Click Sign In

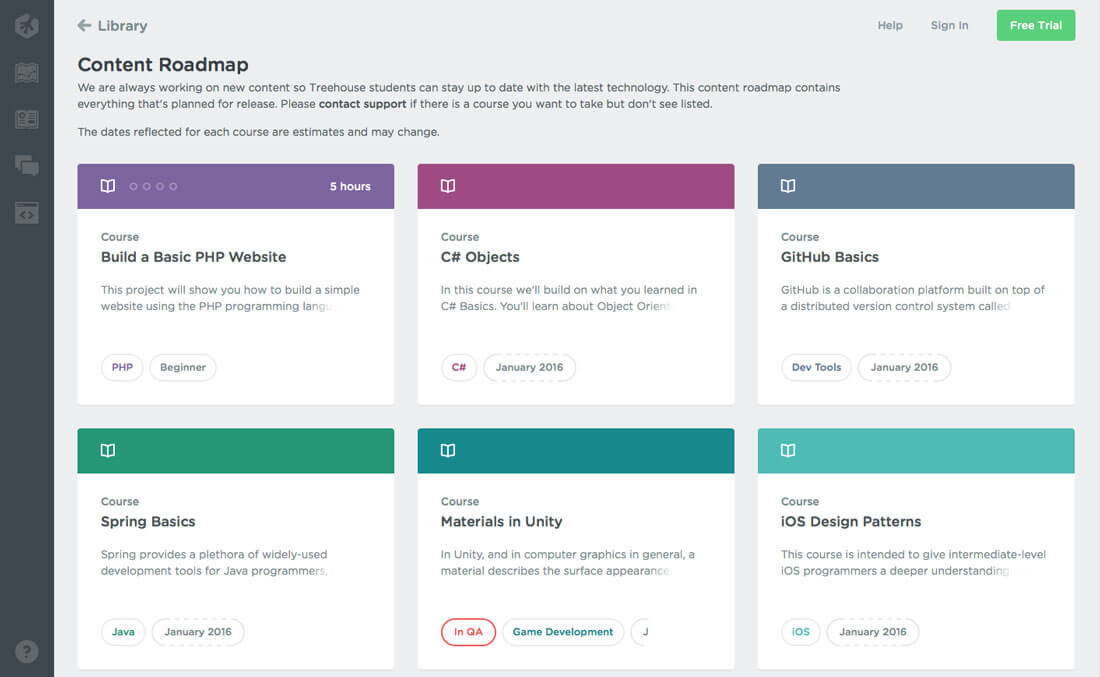click(x=949, y=25)
